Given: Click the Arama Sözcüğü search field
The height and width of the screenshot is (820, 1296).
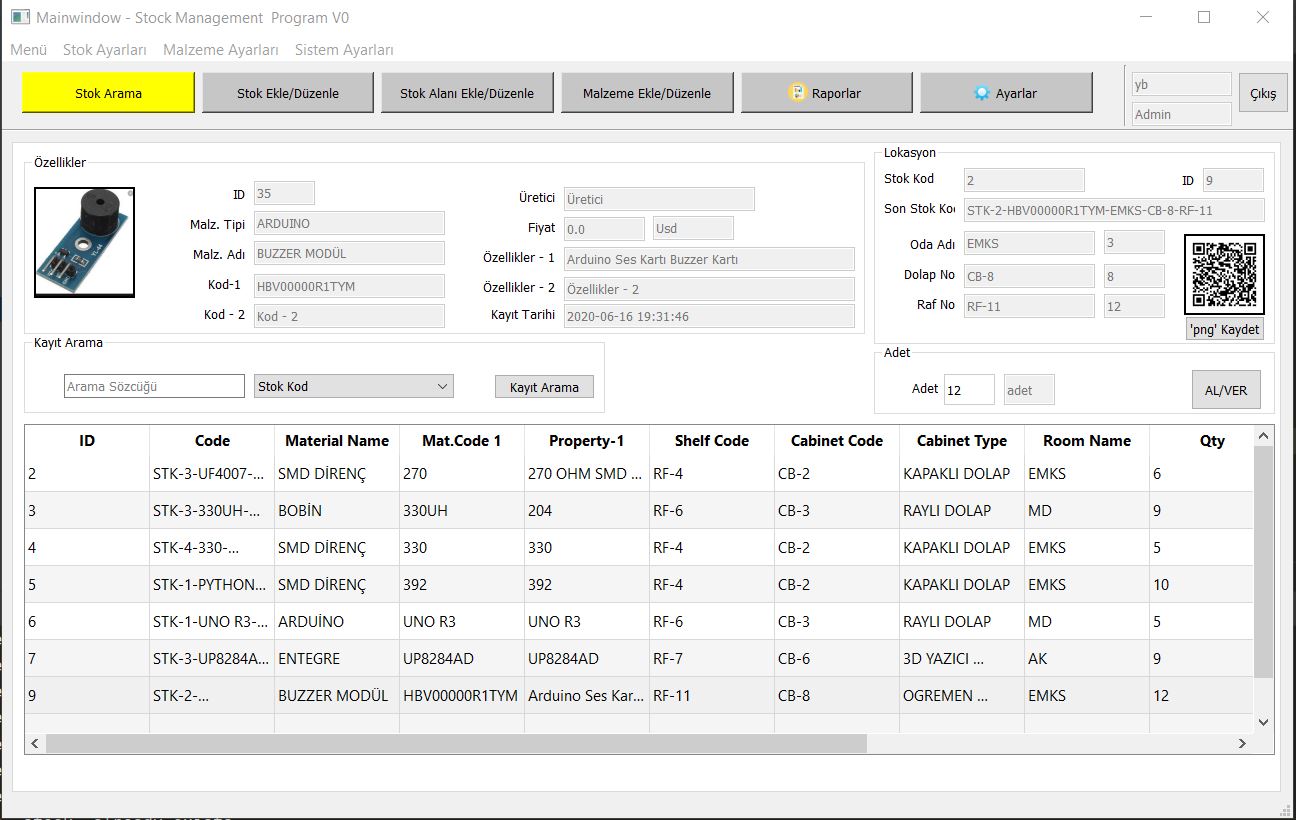Looking at the screenshot, I should click(x=154, y=386).
